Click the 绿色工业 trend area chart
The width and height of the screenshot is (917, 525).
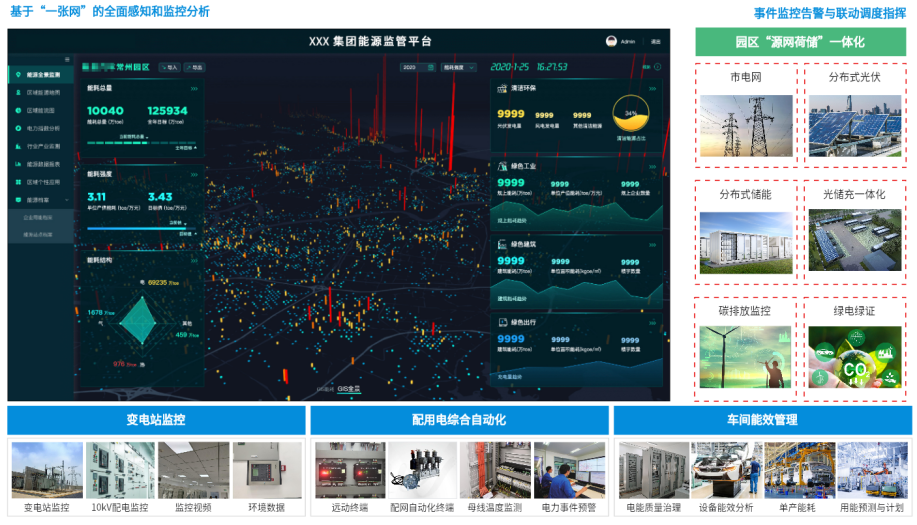coord(576,216)
